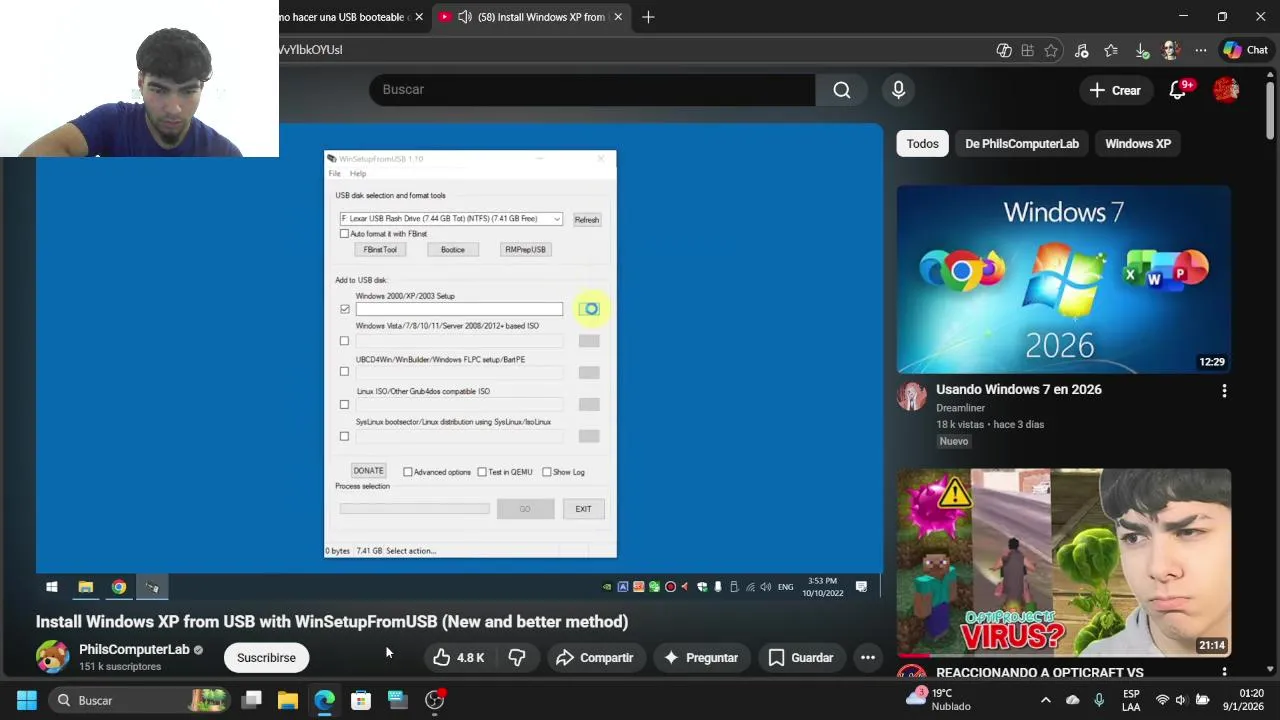Image resolution: width=1280 pixels, height=720 pixels.
Task: Open Edge settings and more menu
Action: (x=1201, y=50)
